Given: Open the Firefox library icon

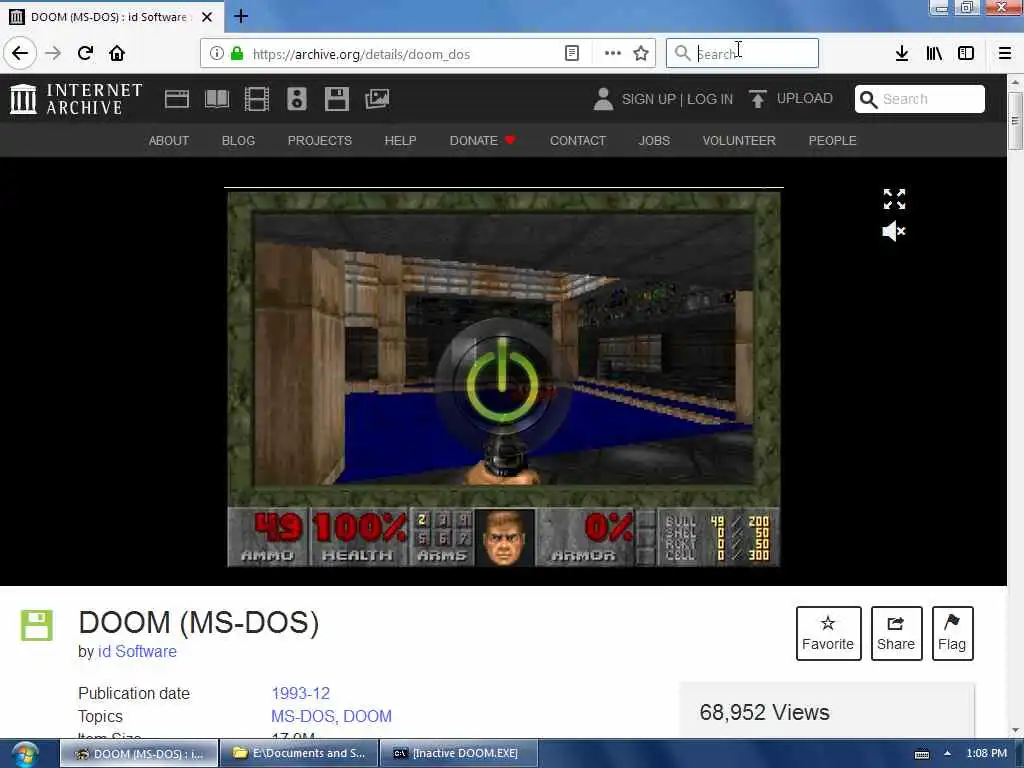Looking at the screenshot, I should [x=934, y=54].
